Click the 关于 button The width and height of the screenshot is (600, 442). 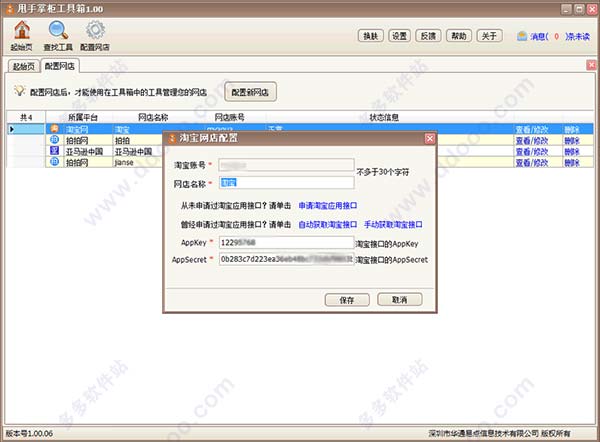[x=489, y=36]
